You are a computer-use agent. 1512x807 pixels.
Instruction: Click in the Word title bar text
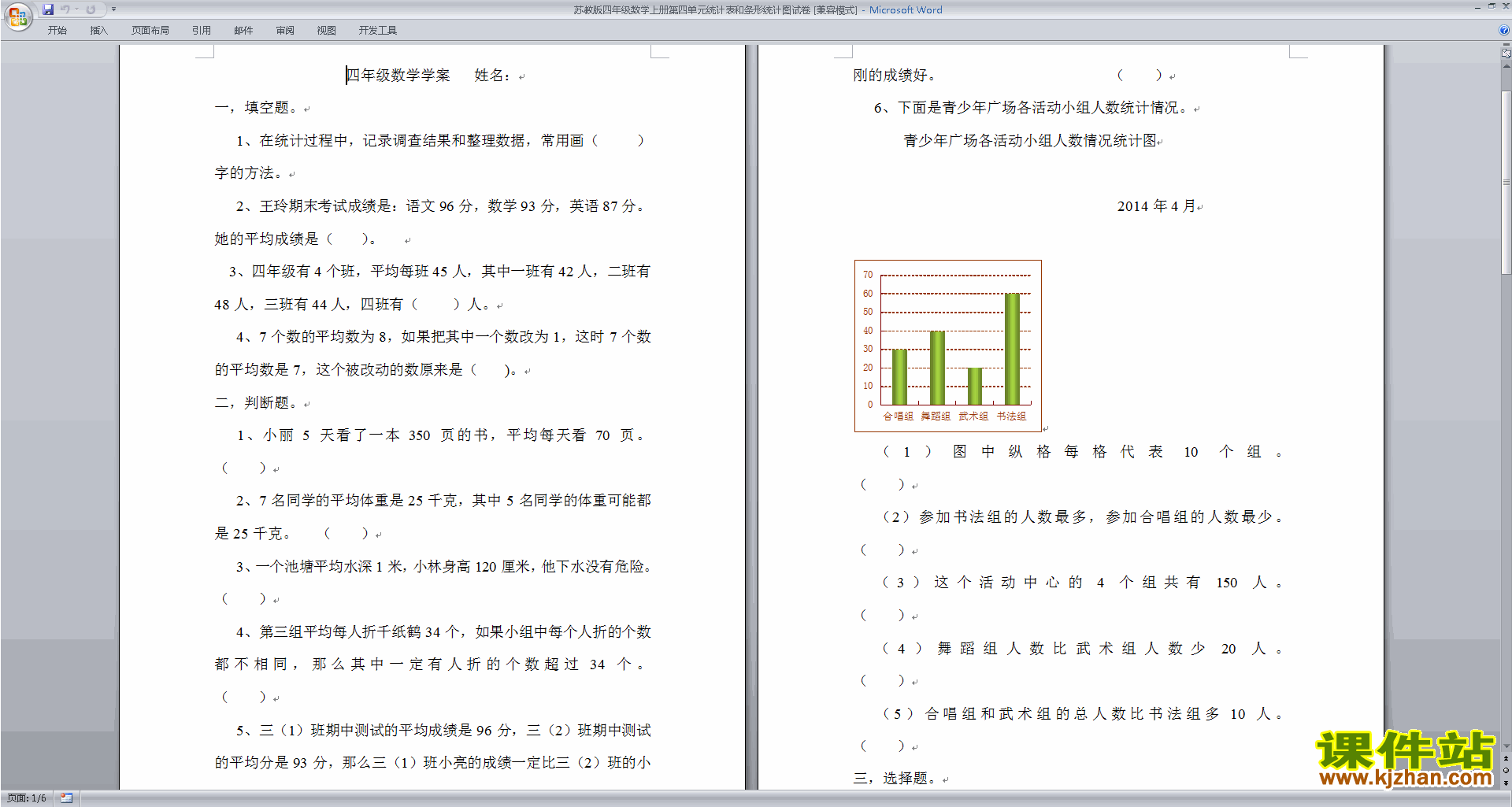758,10
